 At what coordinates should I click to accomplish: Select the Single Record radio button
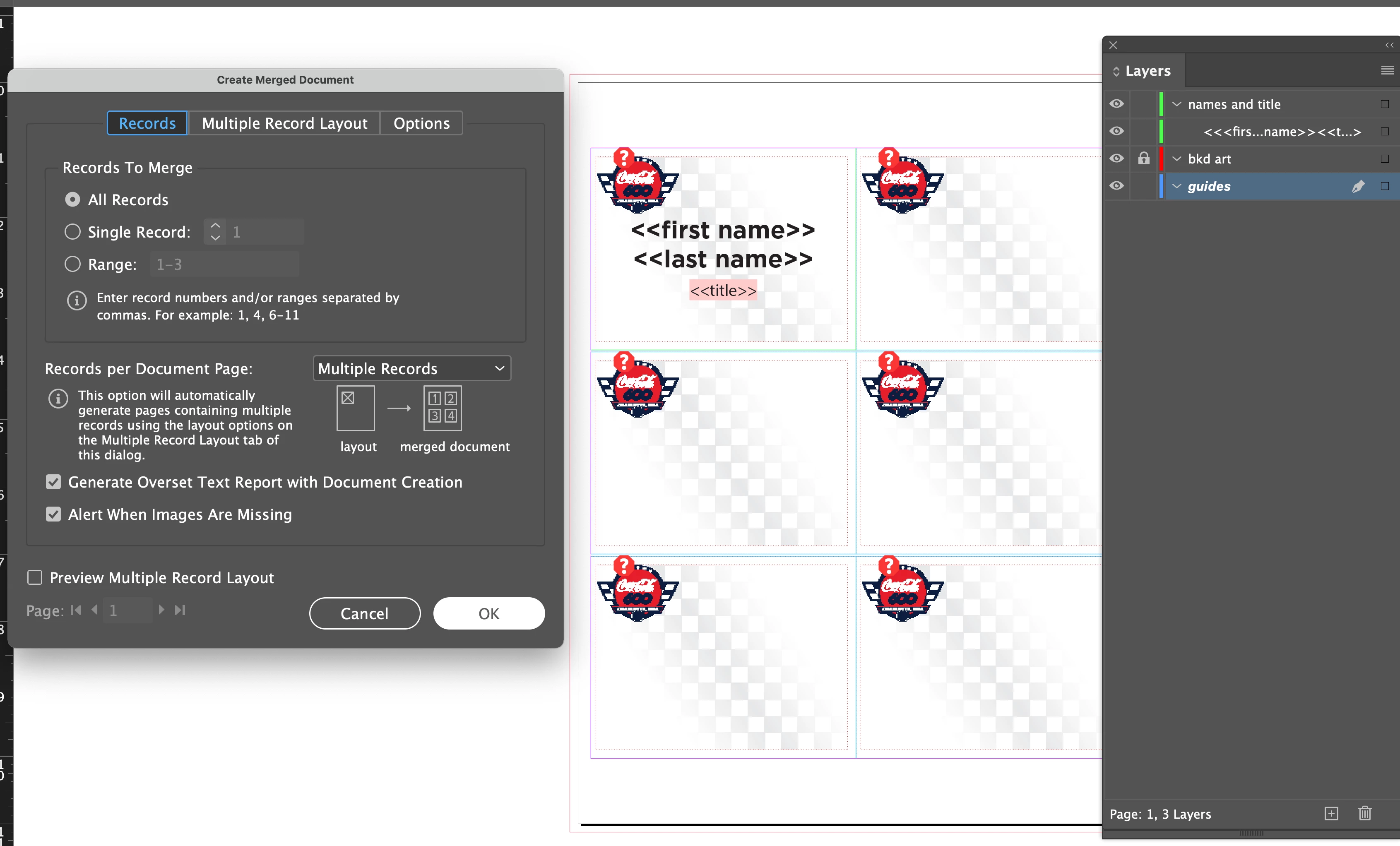(x=73, y=232)
